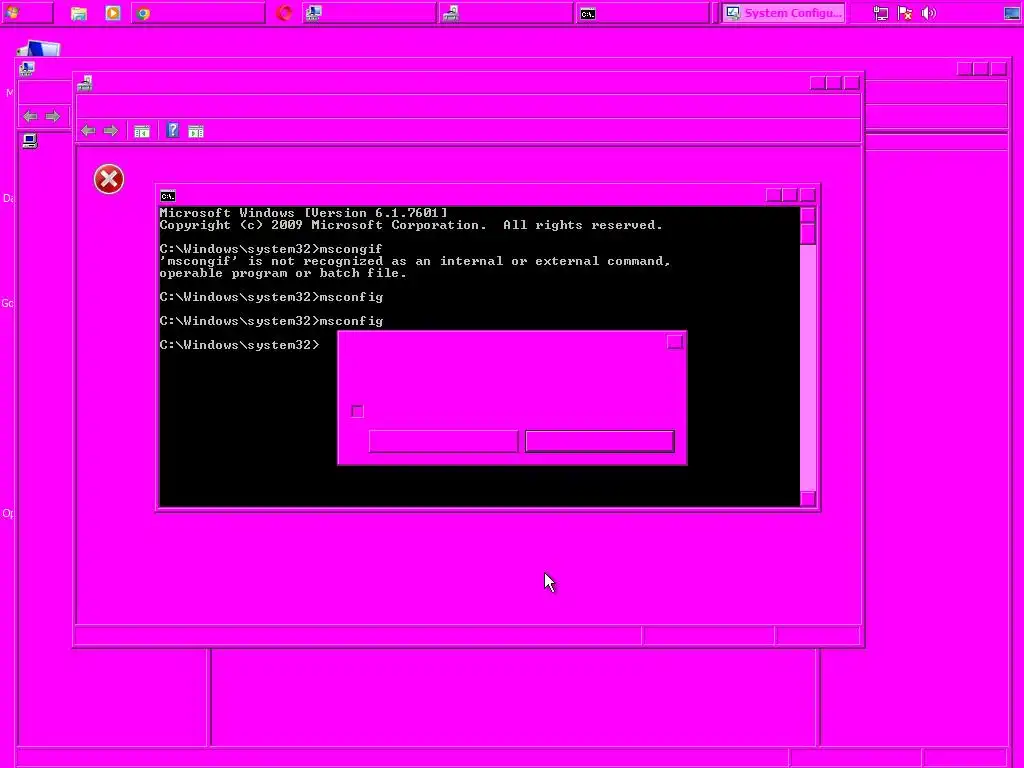Image resolution: width=1024 pixels, height=768 pixels.
Task: Toggle the Show/Hide Console Tree toolbar icon
Action: pos(142,131)
